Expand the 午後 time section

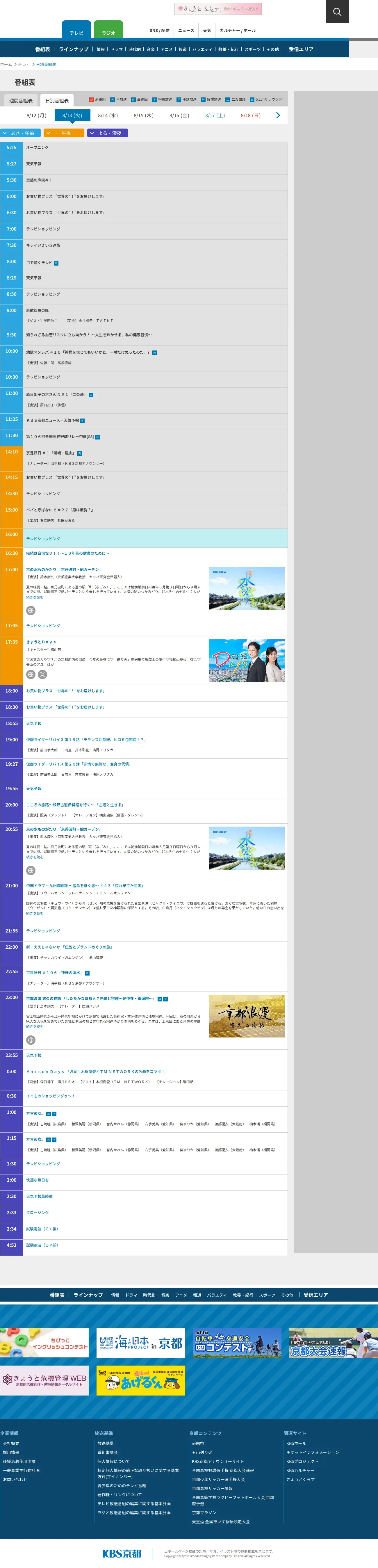point(64,133)
